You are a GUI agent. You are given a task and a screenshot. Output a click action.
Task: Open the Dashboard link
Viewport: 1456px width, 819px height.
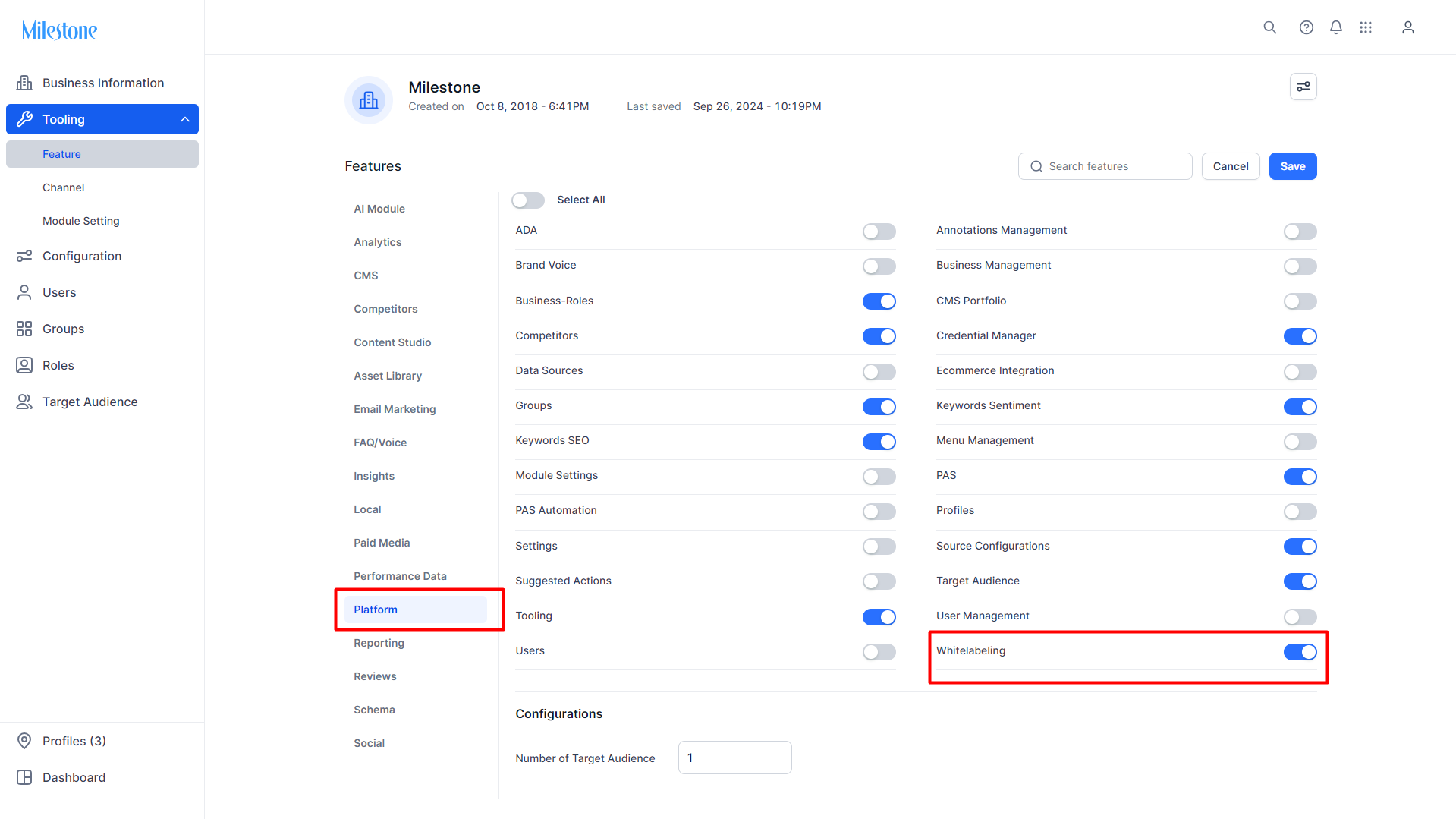102,777
